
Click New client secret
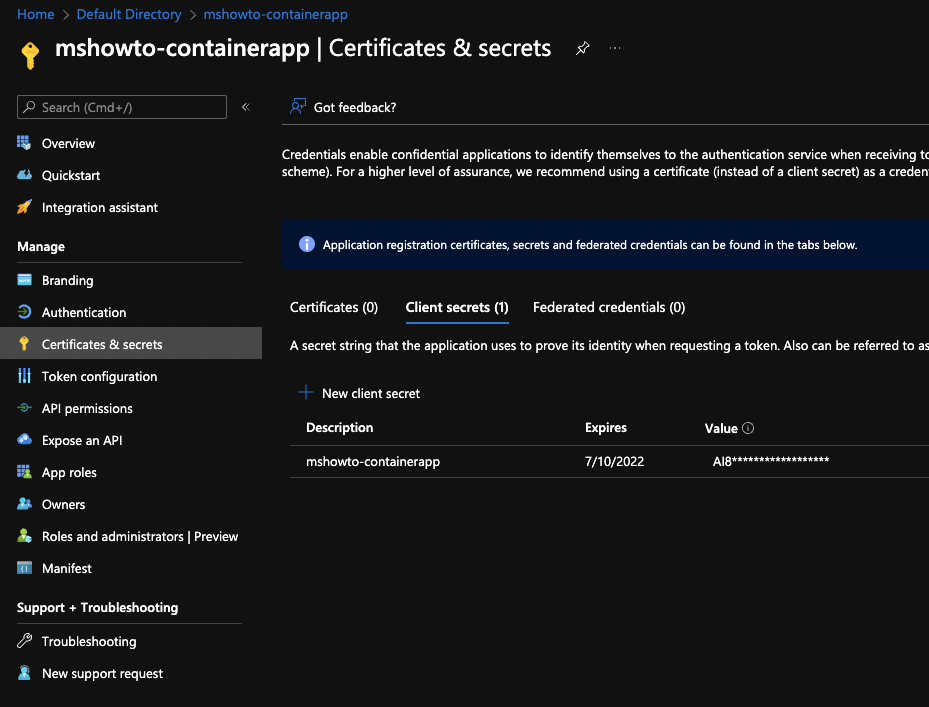(x=371, y=394)
